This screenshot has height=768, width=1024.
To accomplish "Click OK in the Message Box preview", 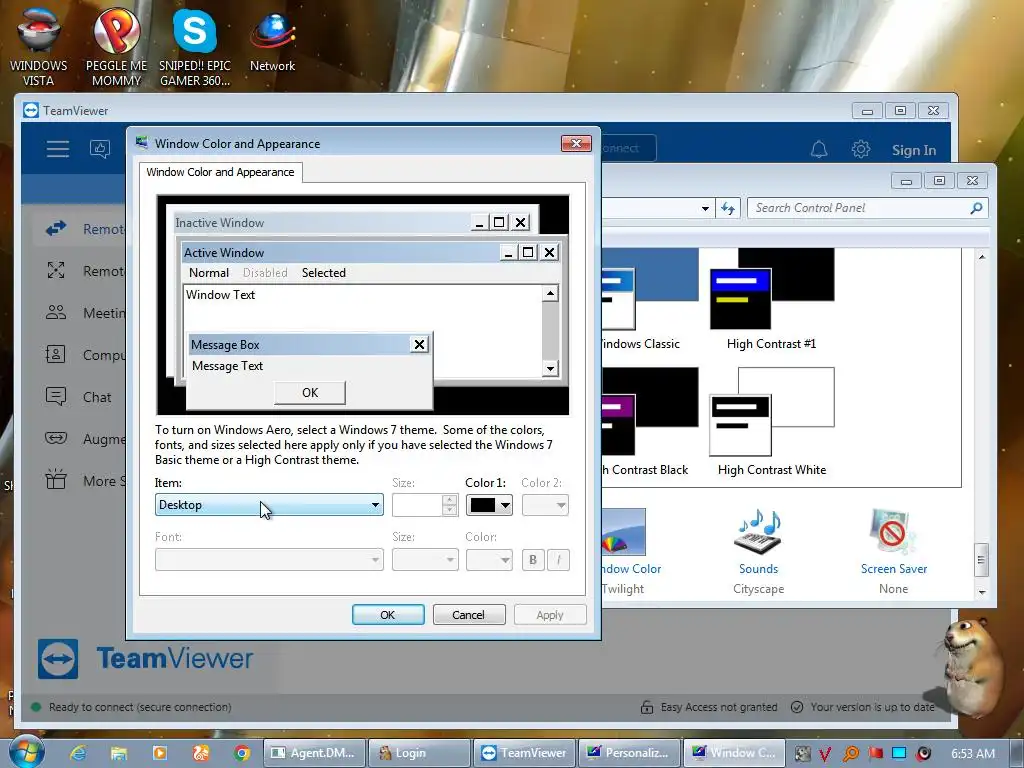I will pos(310,392).
